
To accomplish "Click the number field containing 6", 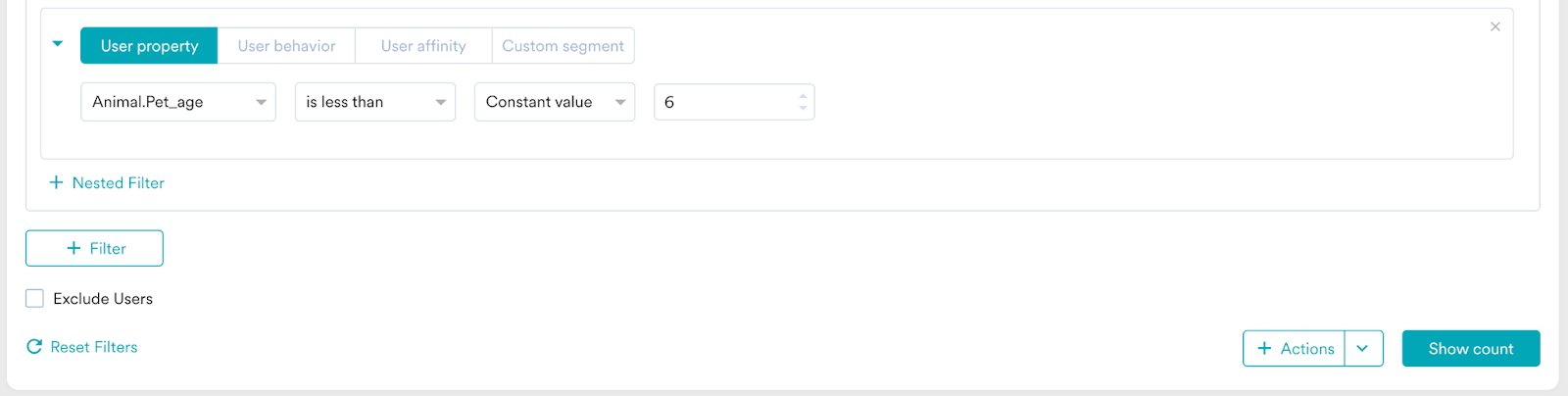I will pyautogui.click(x=725, y=102).
